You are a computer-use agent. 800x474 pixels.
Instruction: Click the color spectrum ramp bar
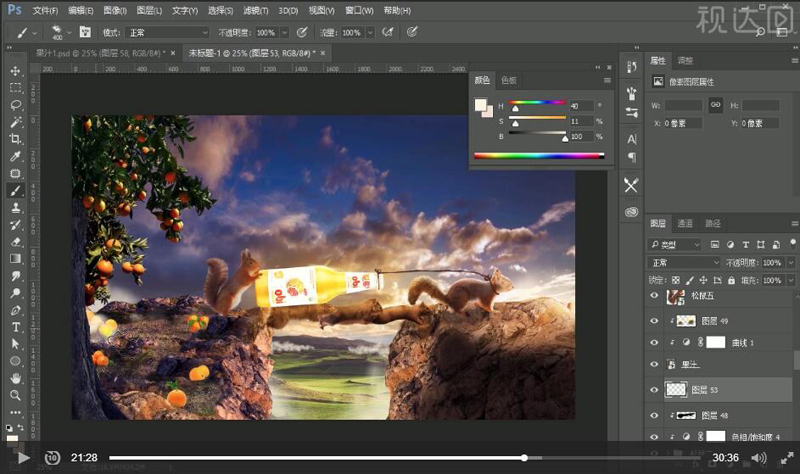pyautogui.click(x=539, y=156)
